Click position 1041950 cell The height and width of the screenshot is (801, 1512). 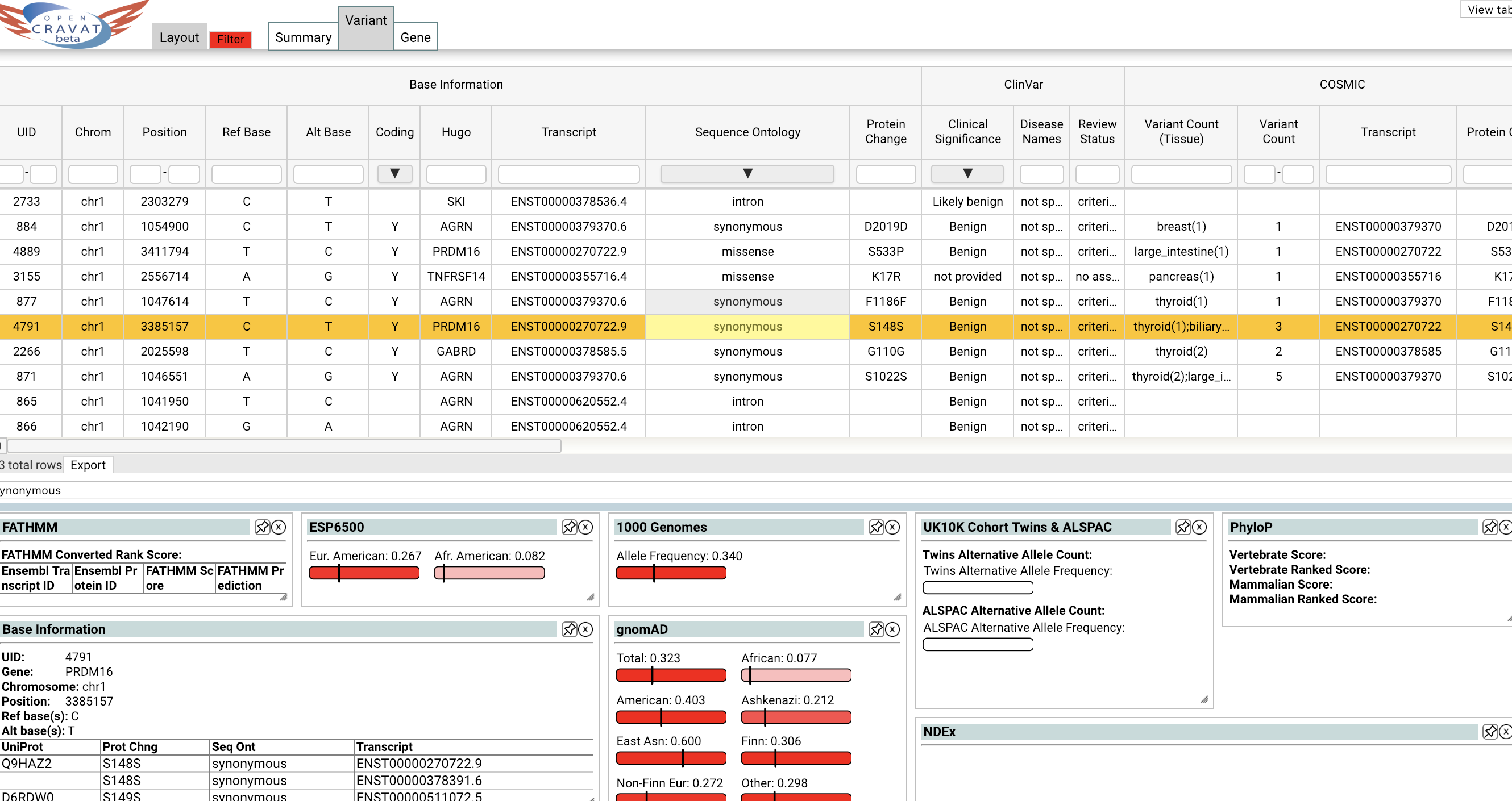[164, 402]
